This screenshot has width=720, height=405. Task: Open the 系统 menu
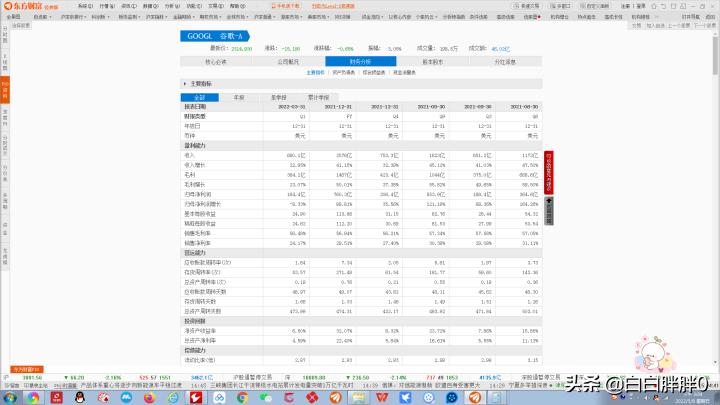point(85,6)
